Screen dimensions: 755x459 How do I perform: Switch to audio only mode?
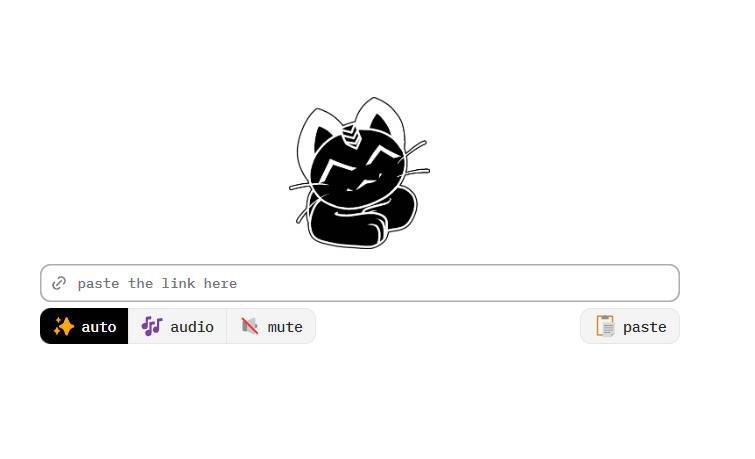point(177,326)
